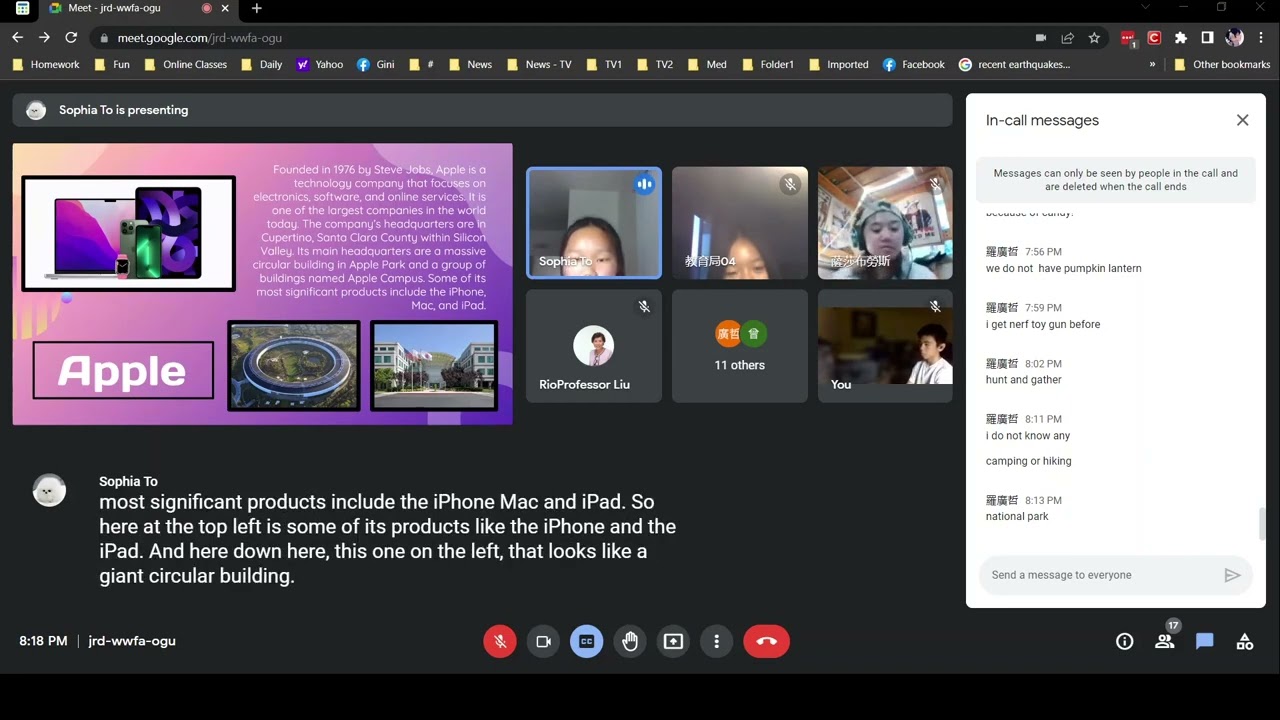
Task: Open the News bookmark folder
Action: pyautogui.click(x=471, y=64)
